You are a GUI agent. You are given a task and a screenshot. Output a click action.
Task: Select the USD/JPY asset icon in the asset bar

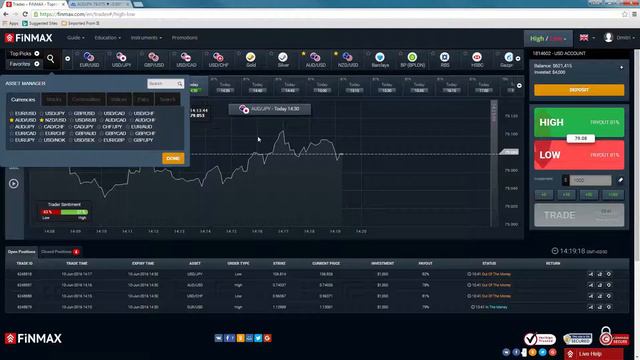(121, 57)
